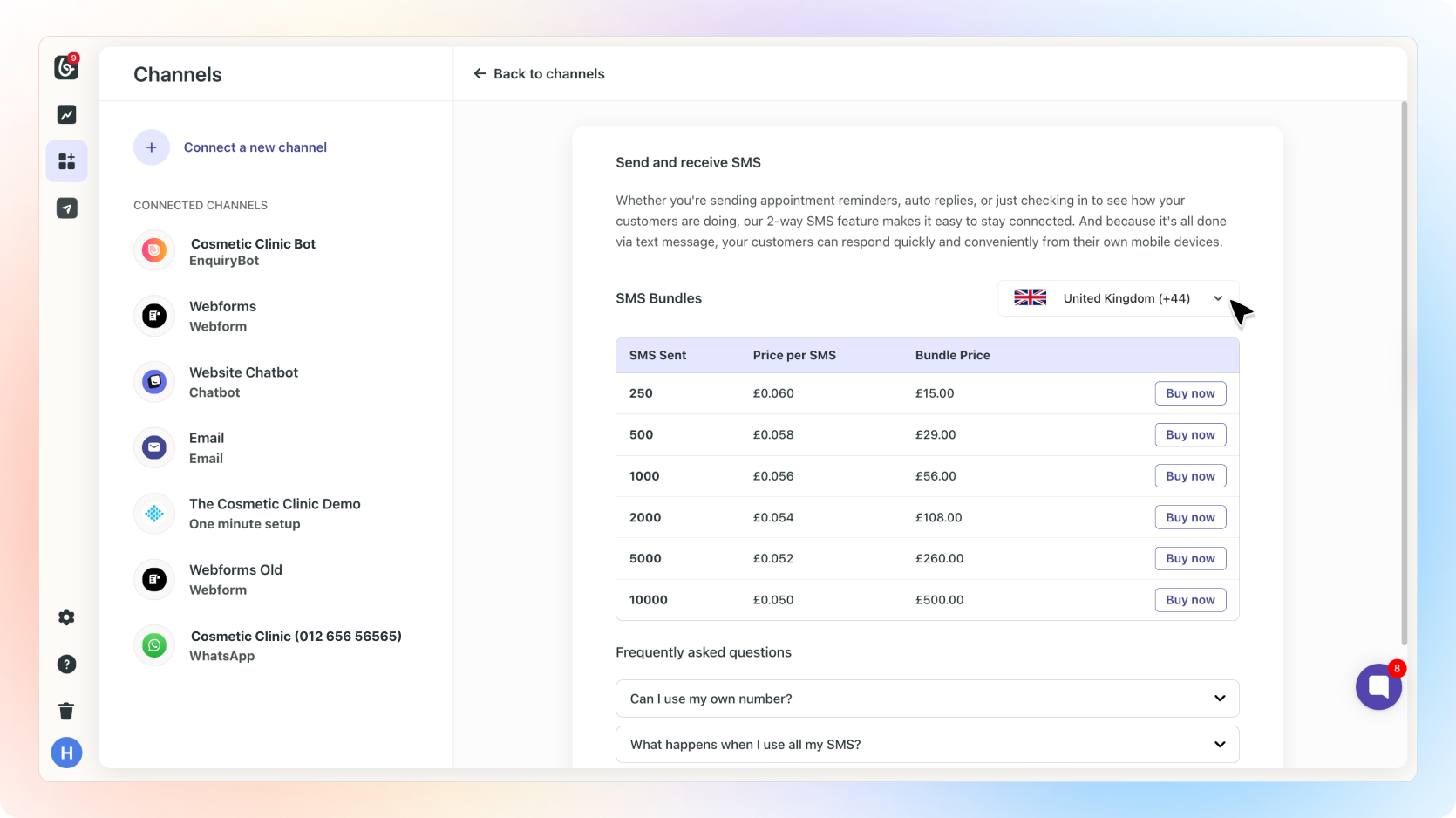Screen dimensions: 1456x818
Task: Expand 'What happens when I use all my SMS?'
Action: 927,745
